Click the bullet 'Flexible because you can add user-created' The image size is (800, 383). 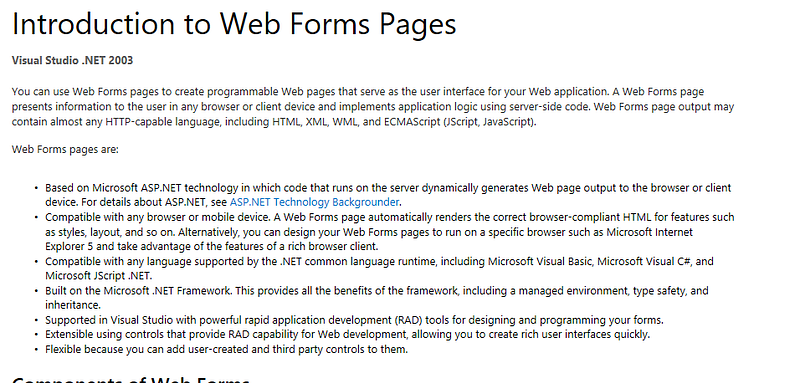coord(227,349)
